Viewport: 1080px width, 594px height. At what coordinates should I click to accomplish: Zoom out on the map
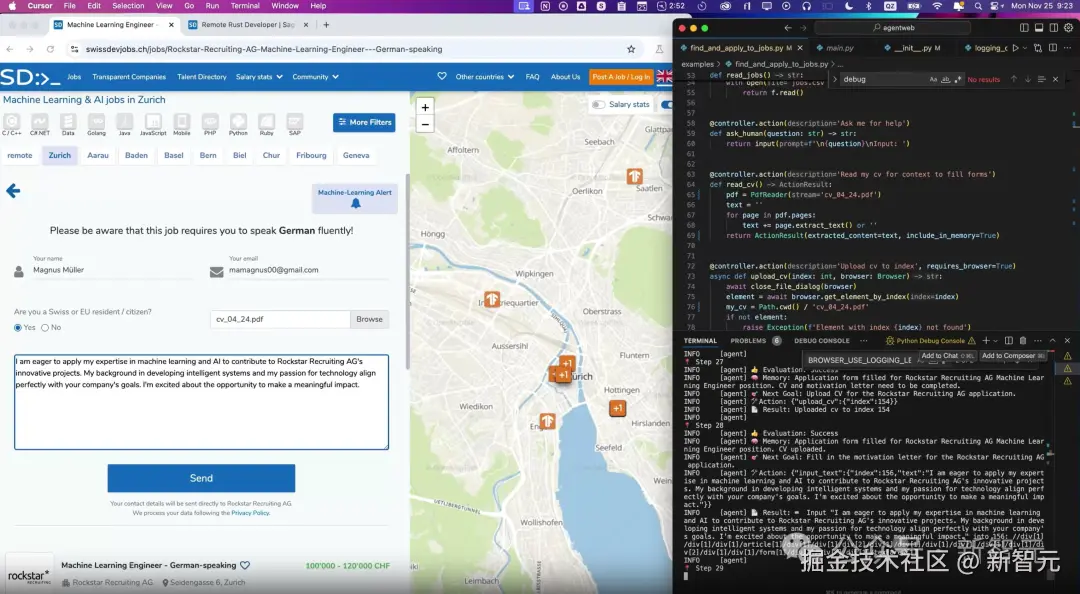coord(425,125)
